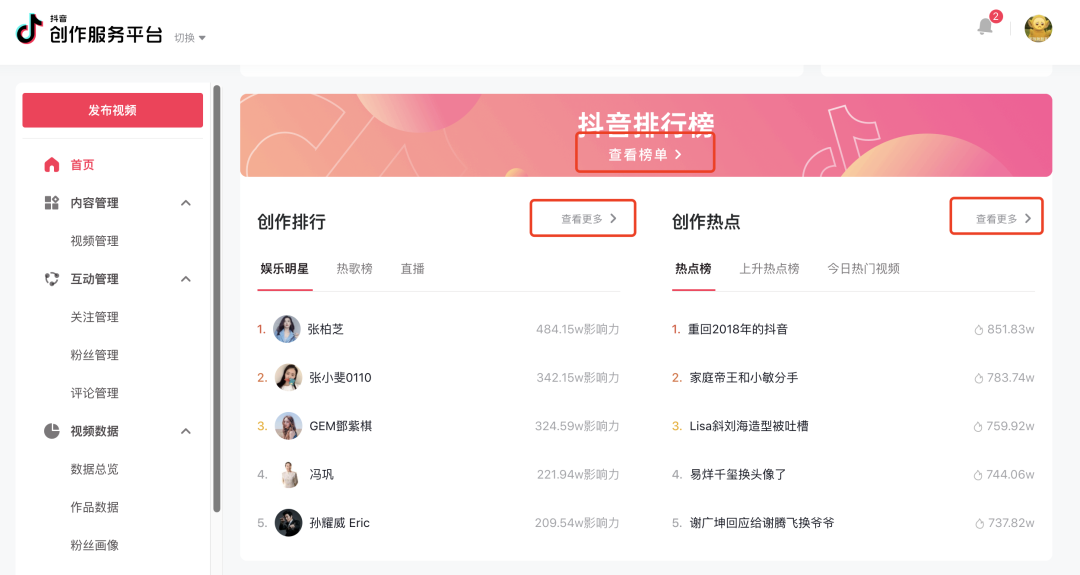Click the 视频数据 pie chart icon
The width and height of the screenshot is (1080, 575).
pos(52,431)
